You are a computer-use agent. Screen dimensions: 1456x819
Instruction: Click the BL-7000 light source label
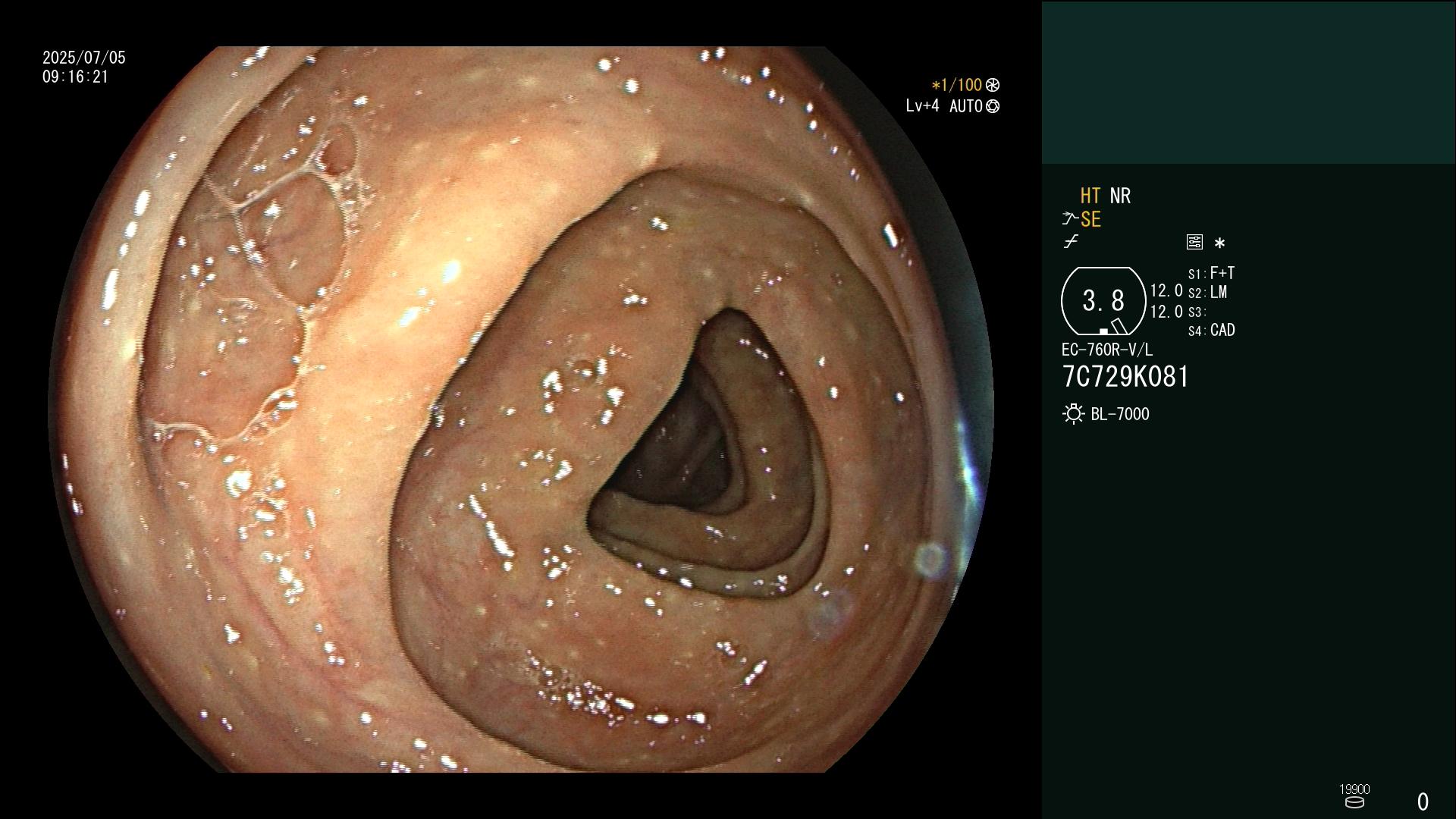[1120, 414]
